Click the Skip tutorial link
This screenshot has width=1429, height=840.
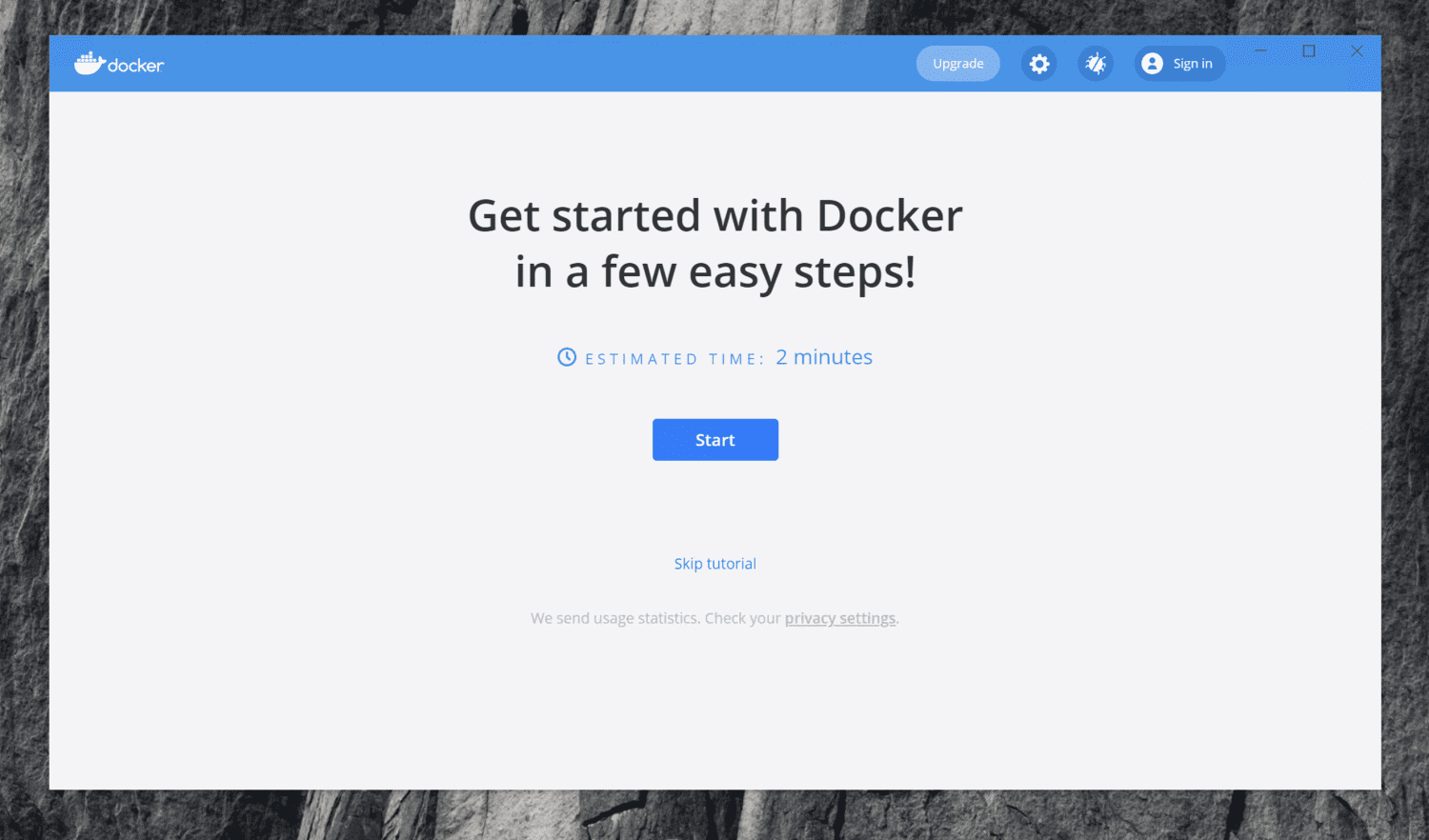(715, 564)
